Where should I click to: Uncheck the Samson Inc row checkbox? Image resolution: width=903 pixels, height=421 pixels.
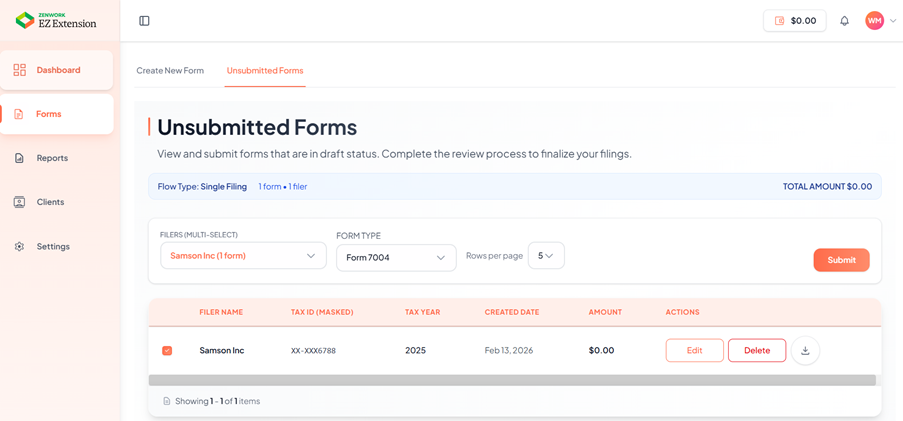pyautogui.click(x=167, y=351)
